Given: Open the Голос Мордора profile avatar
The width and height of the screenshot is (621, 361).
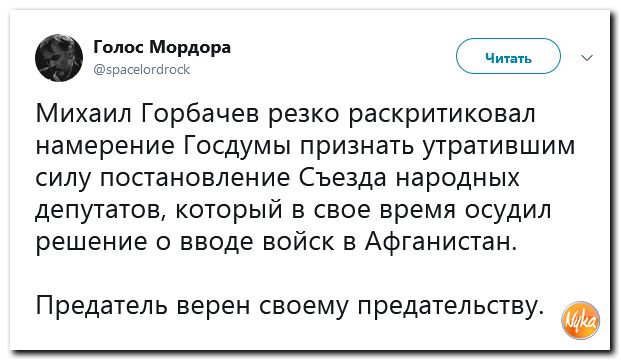Looking at the screenshot, I should tap(59, 58).
